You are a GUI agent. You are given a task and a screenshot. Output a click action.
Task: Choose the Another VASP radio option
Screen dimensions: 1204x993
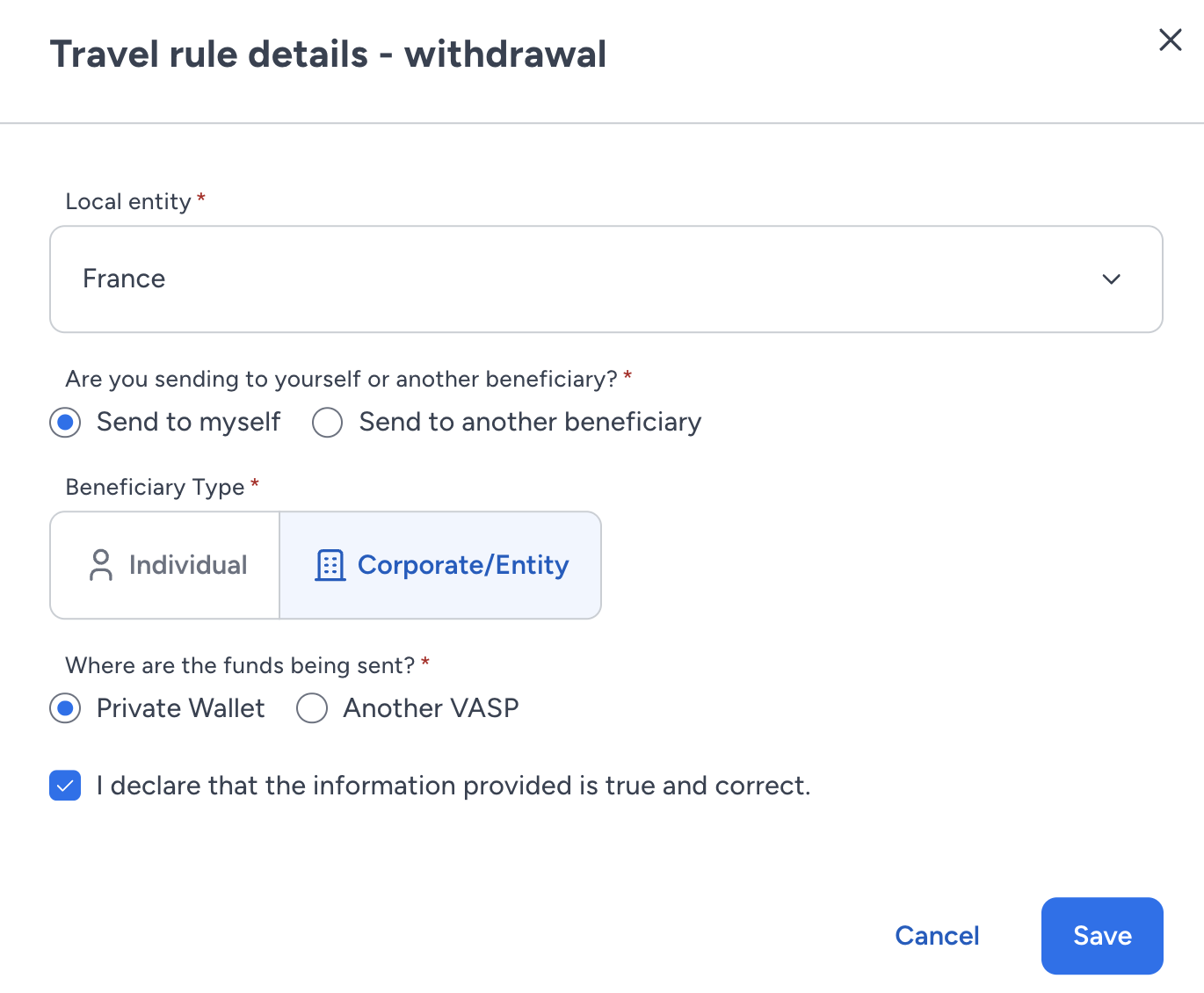pos(312,708)
